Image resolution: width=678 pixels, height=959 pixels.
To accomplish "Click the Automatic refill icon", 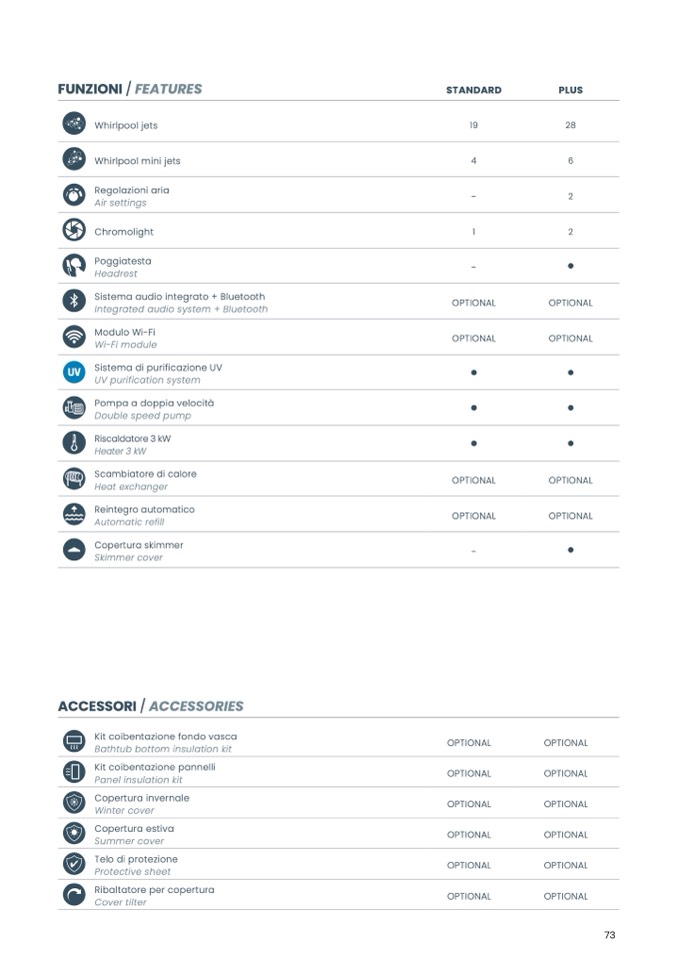I will coord(73,514).
